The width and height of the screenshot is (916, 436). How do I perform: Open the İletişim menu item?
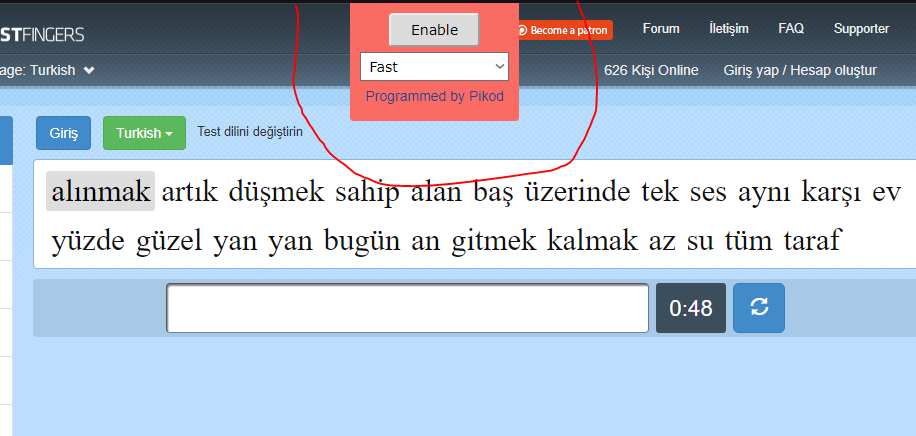click(728, 28)
